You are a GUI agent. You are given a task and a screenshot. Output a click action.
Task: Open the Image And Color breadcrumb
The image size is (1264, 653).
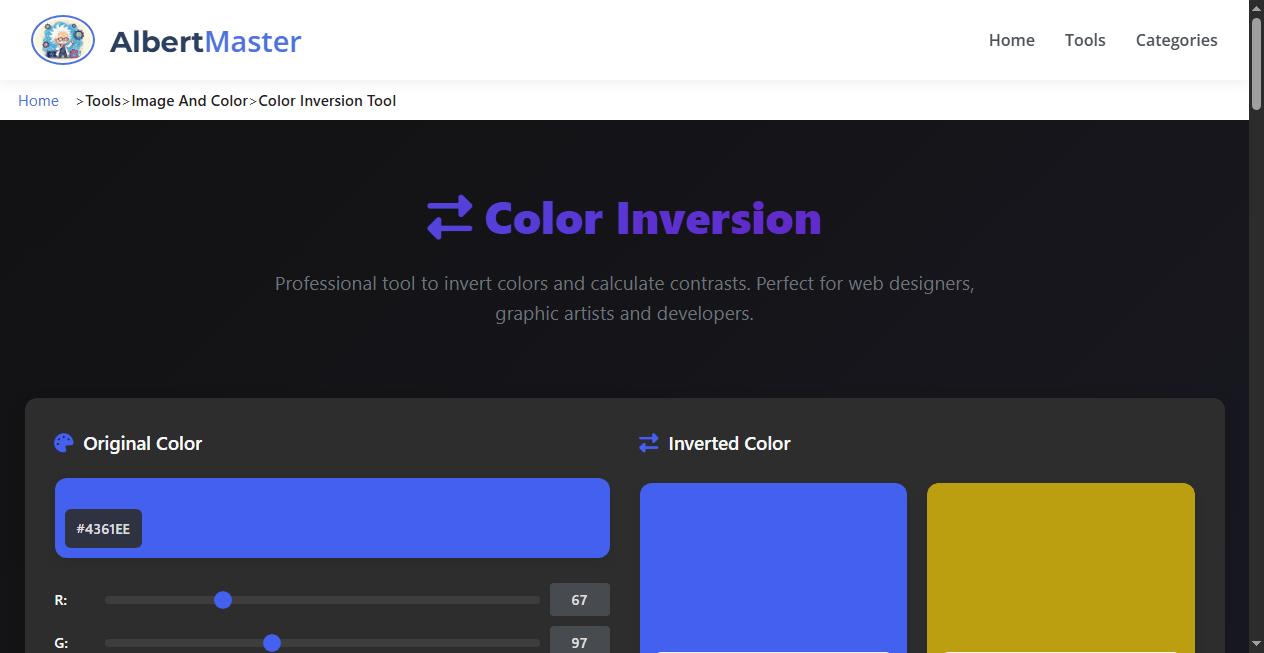190,100
